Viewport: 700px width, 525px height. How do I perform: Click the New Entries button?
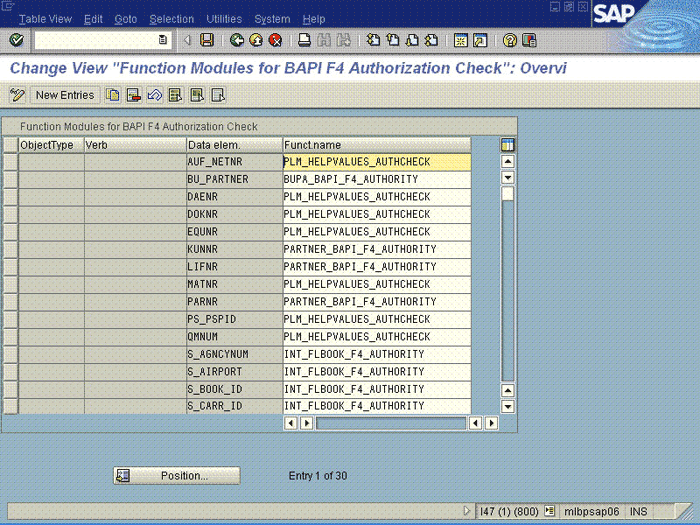[65, 95]
